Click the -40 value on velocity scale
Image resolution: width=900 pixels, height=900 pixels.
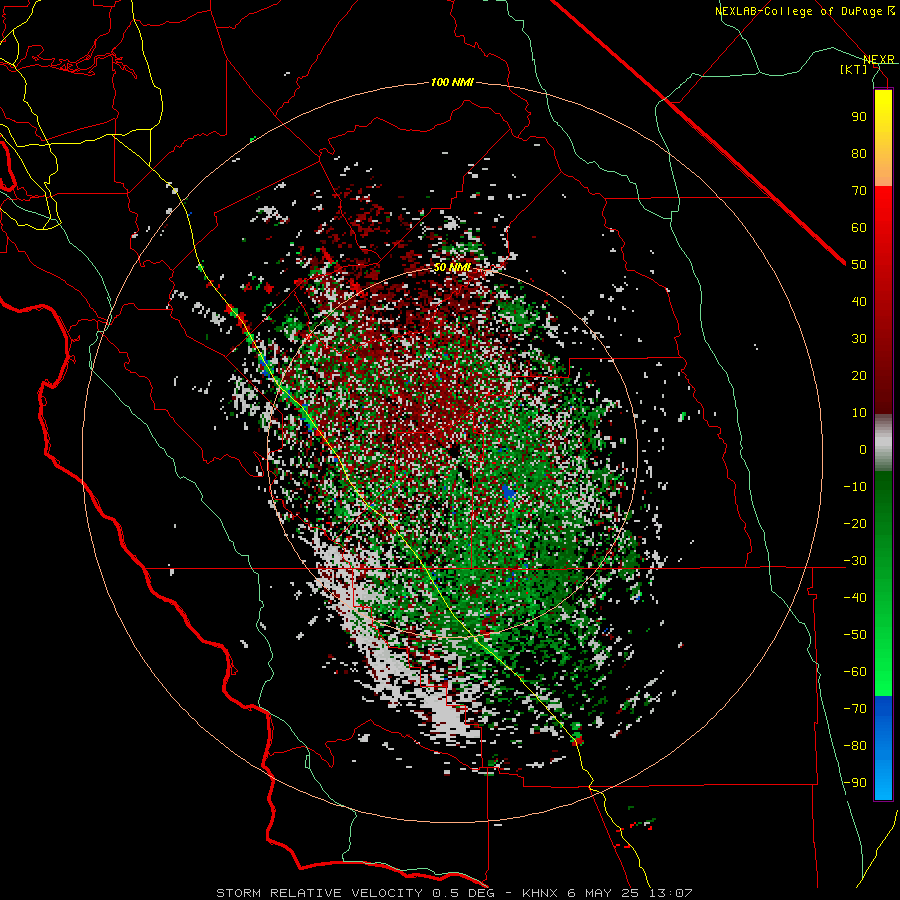coord(855,598)
